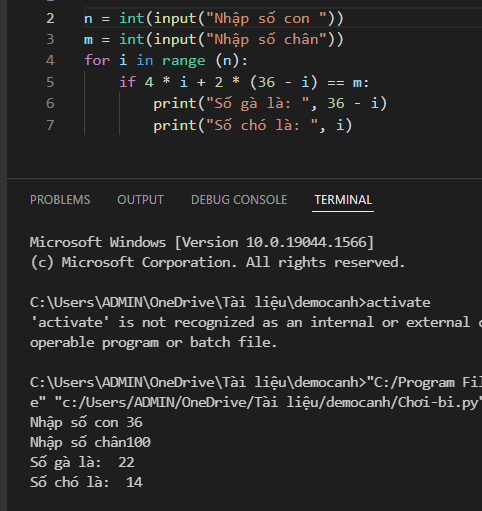Show the DEBUG CONSOLE tab

[x=239, y=200]
